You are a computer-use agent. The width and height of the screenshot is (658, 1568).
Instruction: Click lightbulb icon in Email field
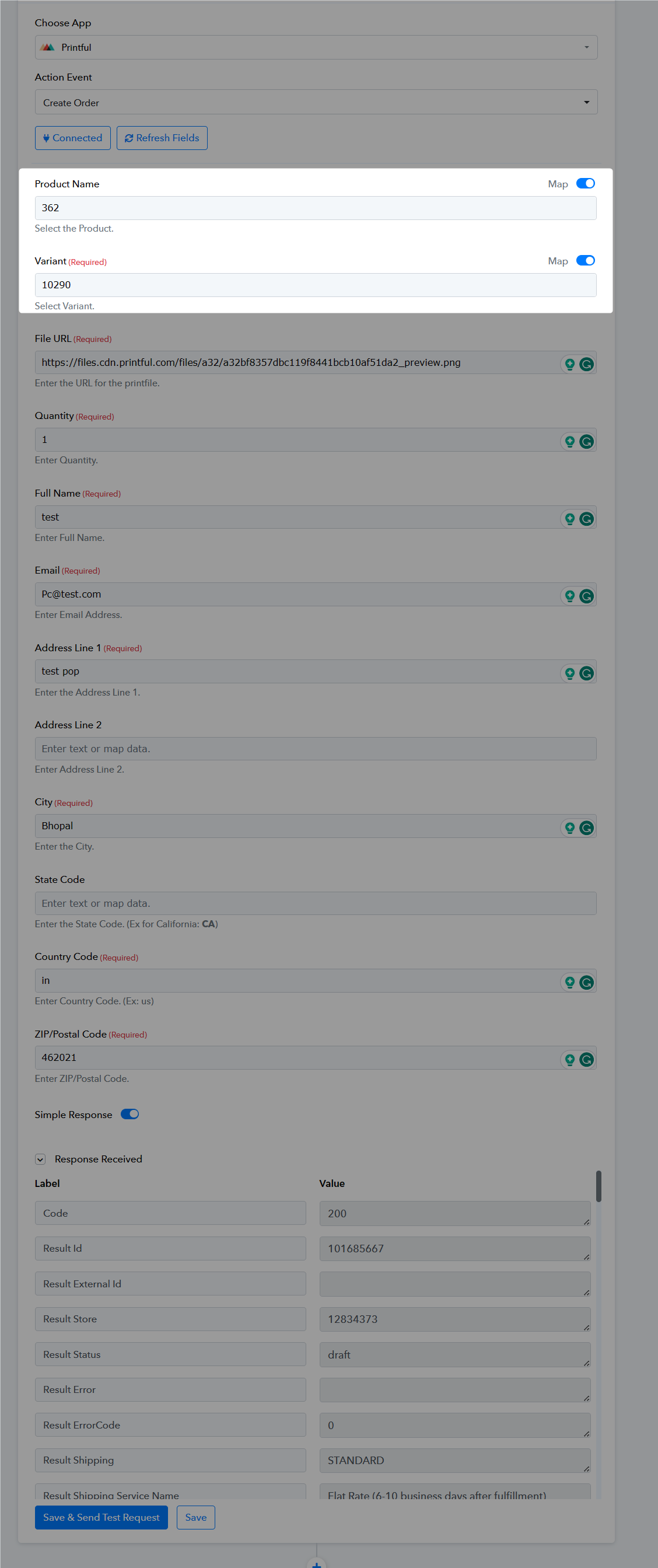coord(570,596)
